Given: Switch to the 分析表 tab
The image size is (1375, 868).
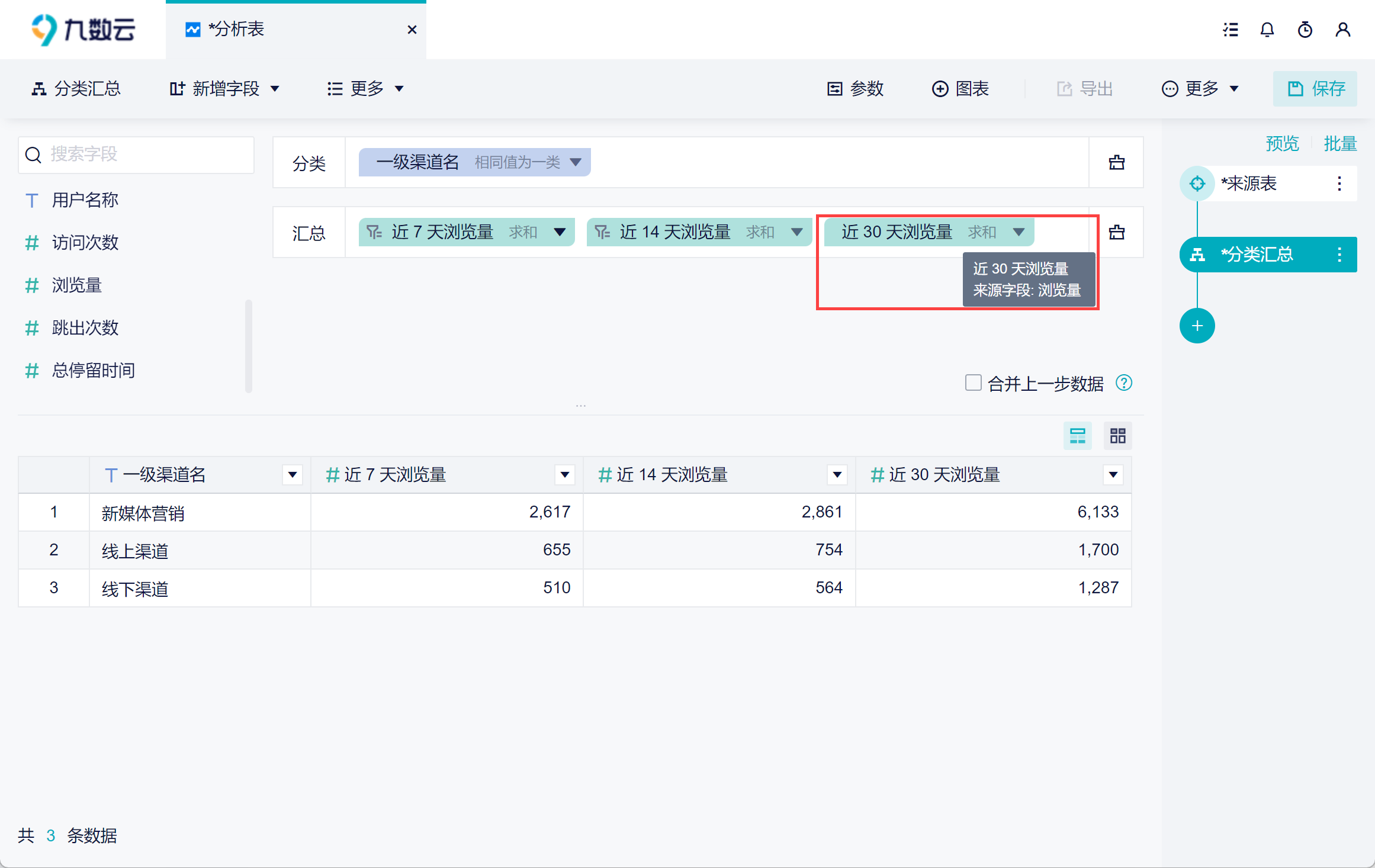Looking at the screenshot, I should [x=237, y=30].
